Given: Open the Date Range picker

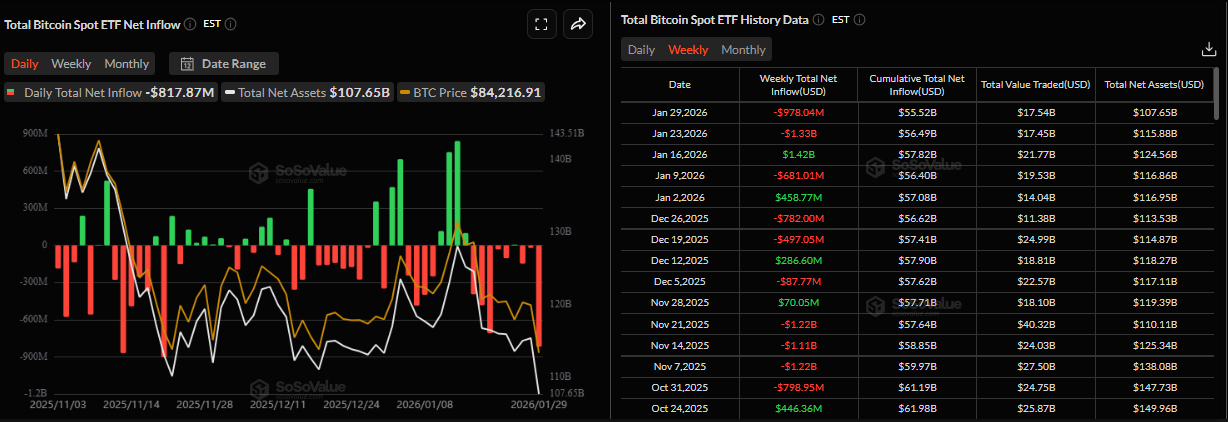Looking at the screenshot, I should point(224,64).
